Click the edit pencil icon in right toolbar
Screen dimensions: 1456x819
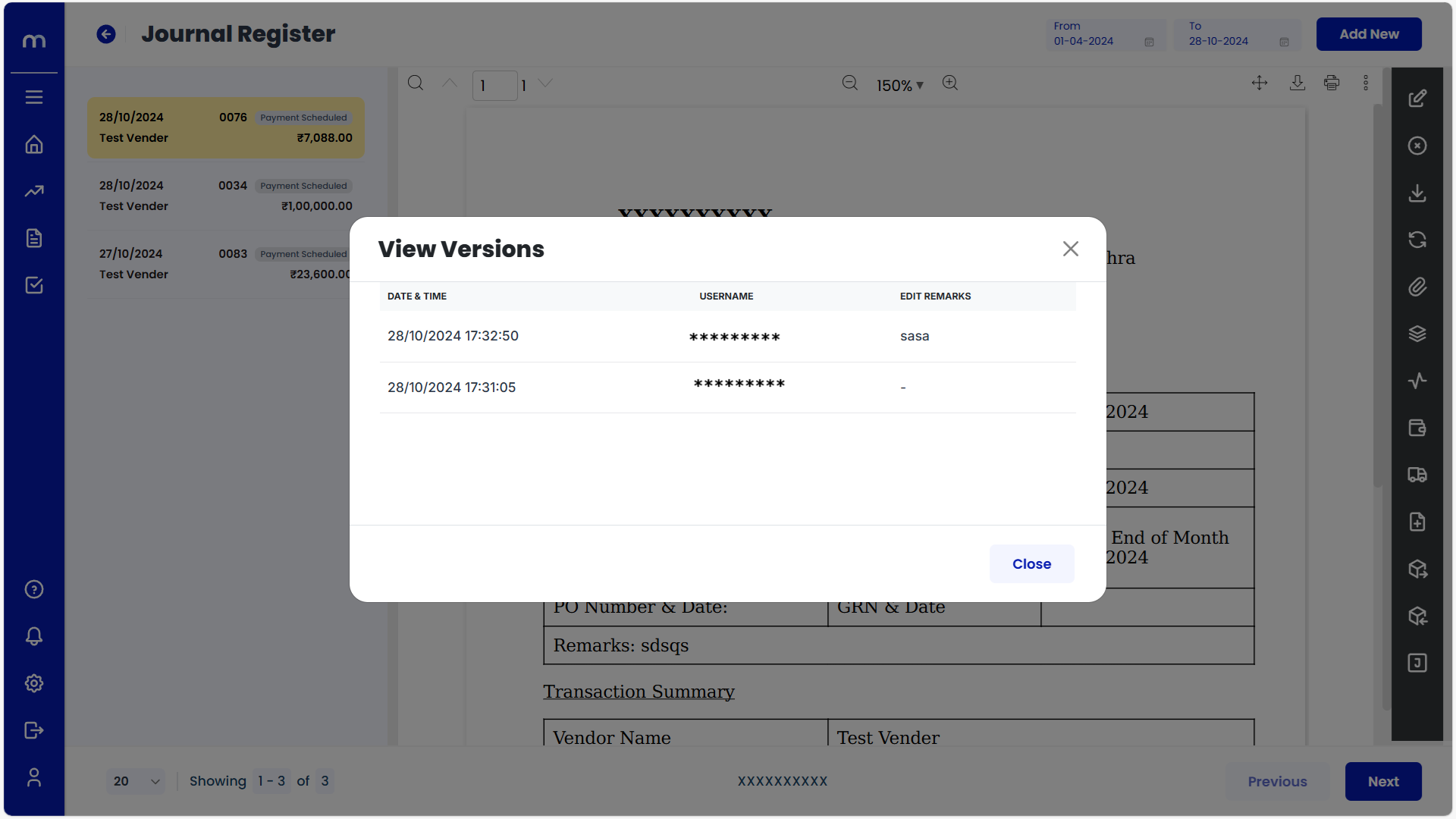point(1417,99)
